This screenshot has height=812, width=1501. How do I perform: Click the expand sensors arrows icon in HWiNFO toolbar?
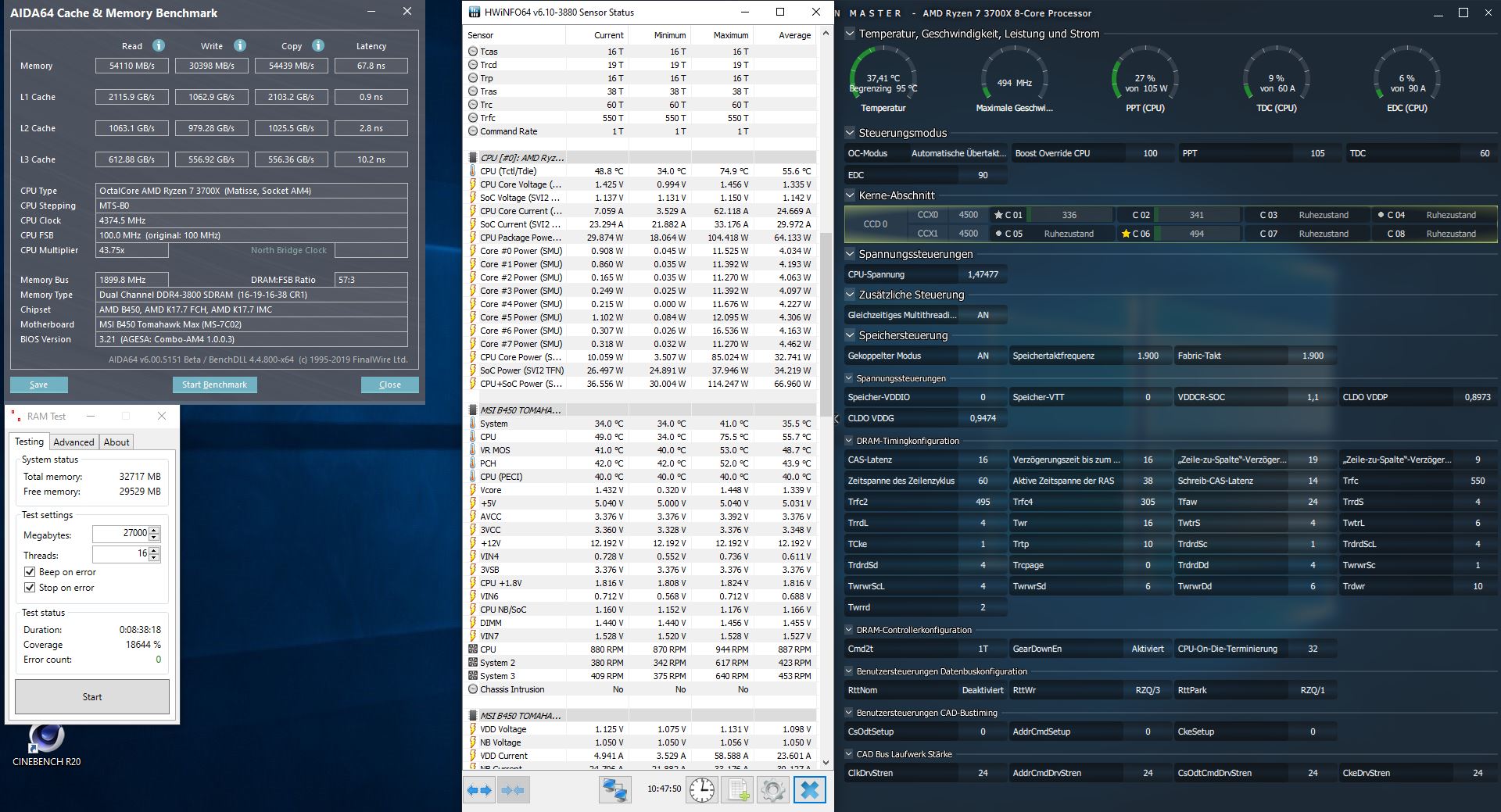point(479,790)
